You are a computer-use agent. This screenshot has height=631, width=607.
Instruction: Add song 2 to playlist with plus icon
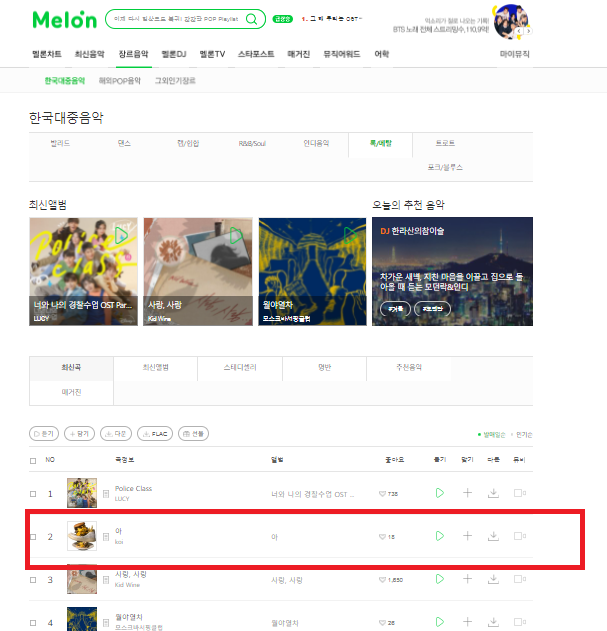[467, 536]
